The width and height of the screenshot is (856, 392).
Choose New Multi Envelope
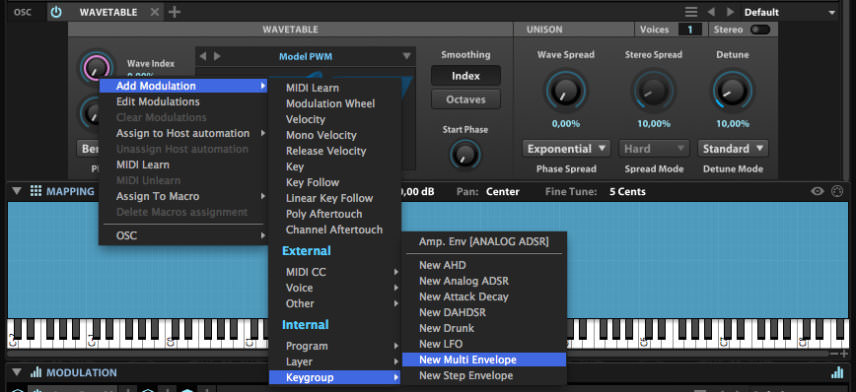coord(484,360)
